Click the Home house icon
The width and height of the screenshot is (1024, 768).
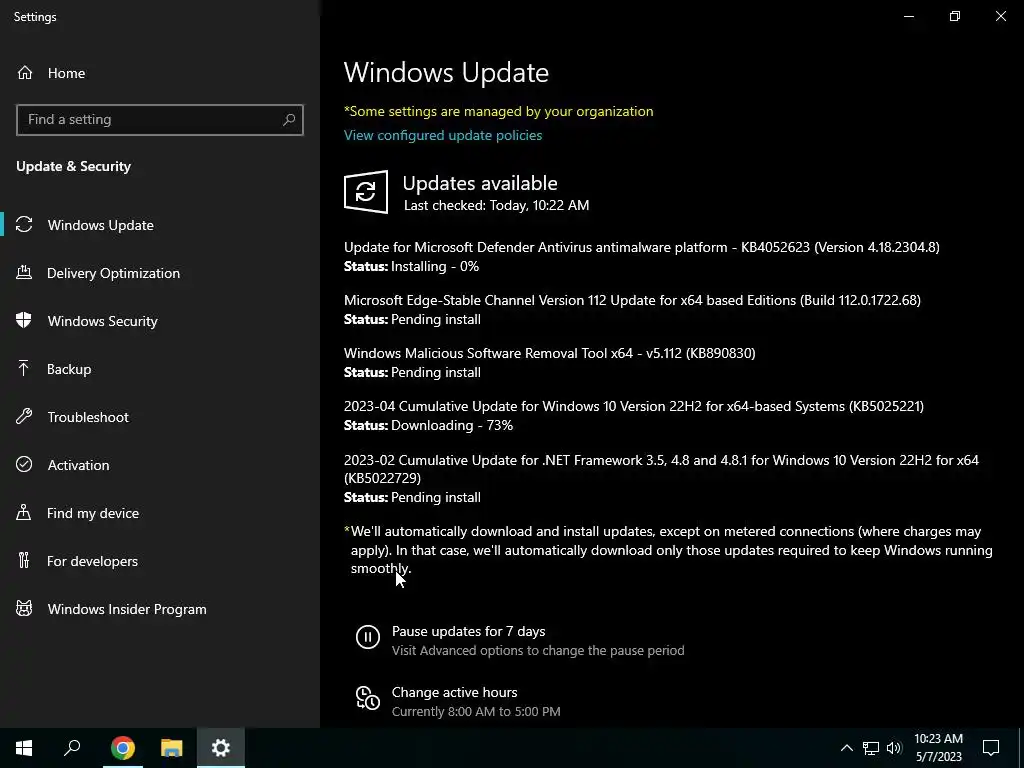[x=25, y=72]
